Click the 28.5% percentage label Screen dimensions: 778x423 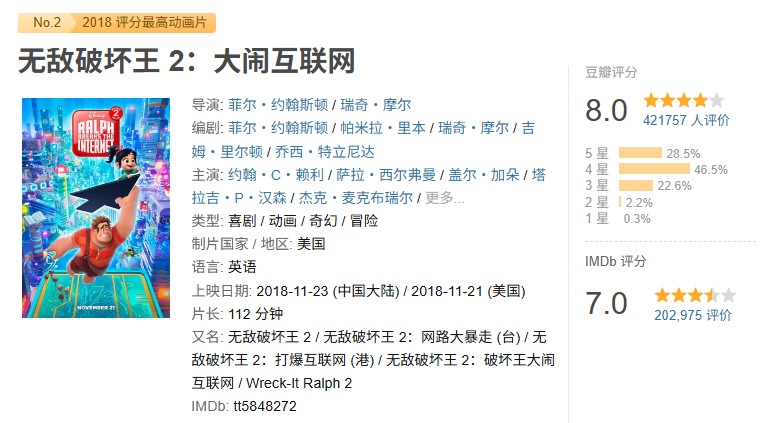click(x=683, y=153)
